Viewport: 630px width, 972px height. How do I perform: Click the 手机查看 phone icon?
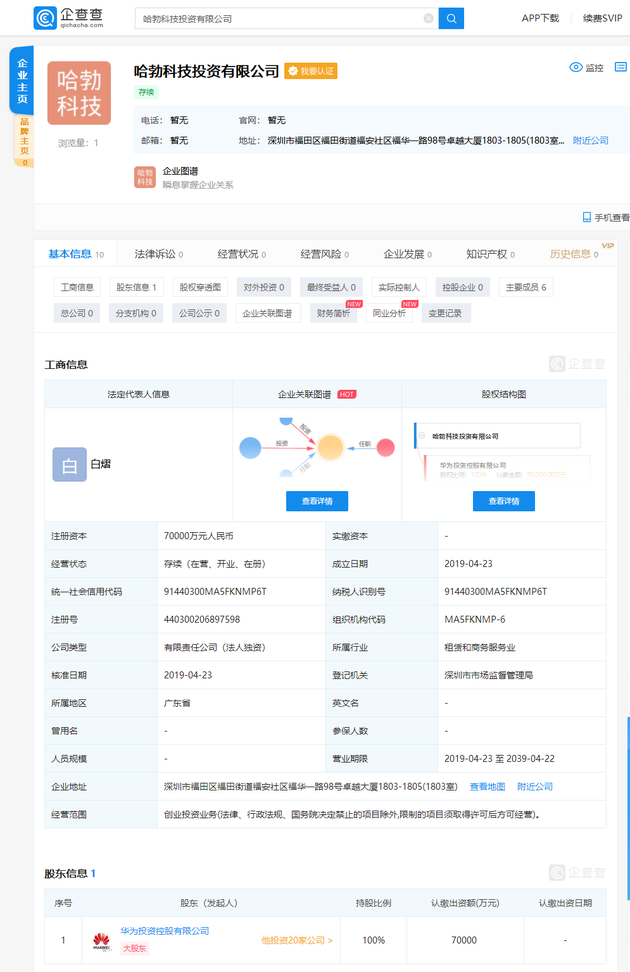[x=587, y=217]
